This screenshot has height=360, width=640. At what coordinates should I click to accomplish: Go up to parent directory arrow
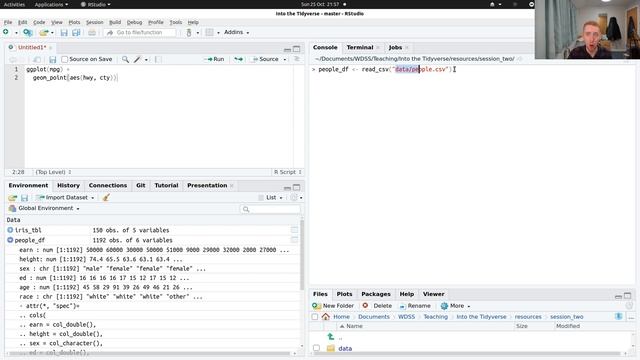[331, 337]
